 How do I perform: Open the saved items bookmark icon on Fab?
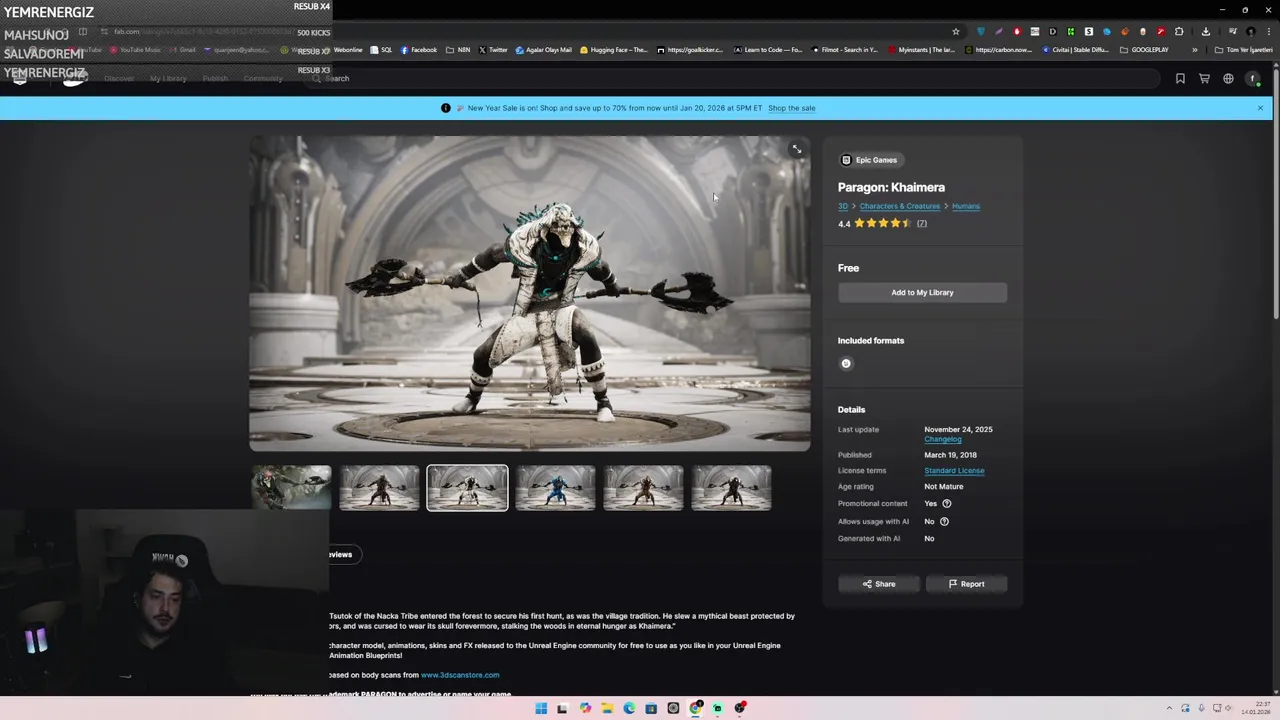[1180, 78]
